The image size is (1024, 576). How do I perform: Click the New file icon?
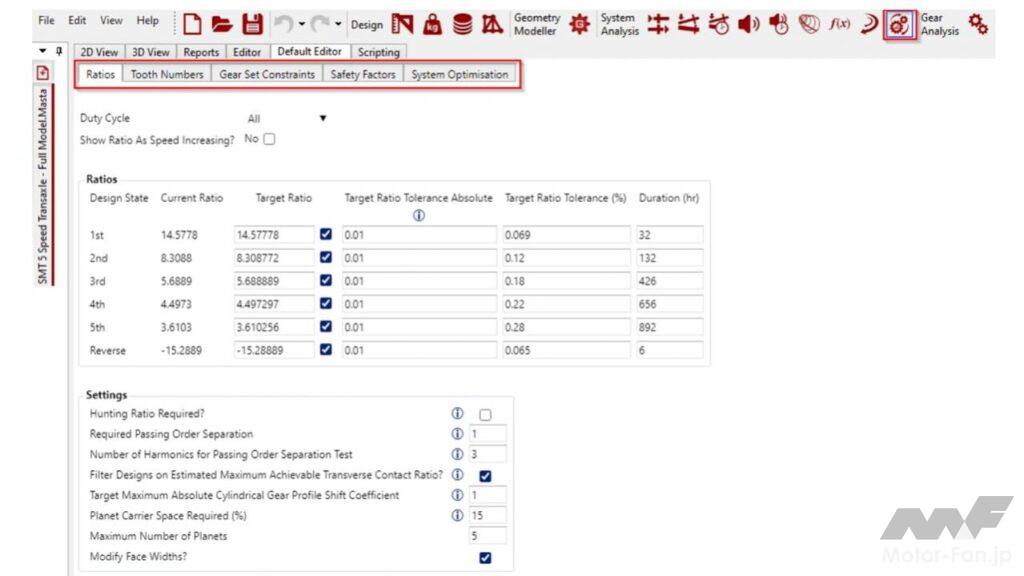click(192, 24)
